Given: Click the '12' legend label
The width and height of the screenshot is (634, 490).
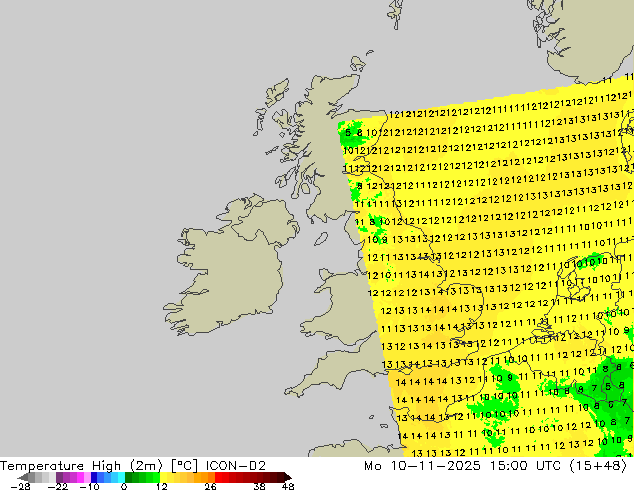Looking at the screenshot, I should 162,486.
